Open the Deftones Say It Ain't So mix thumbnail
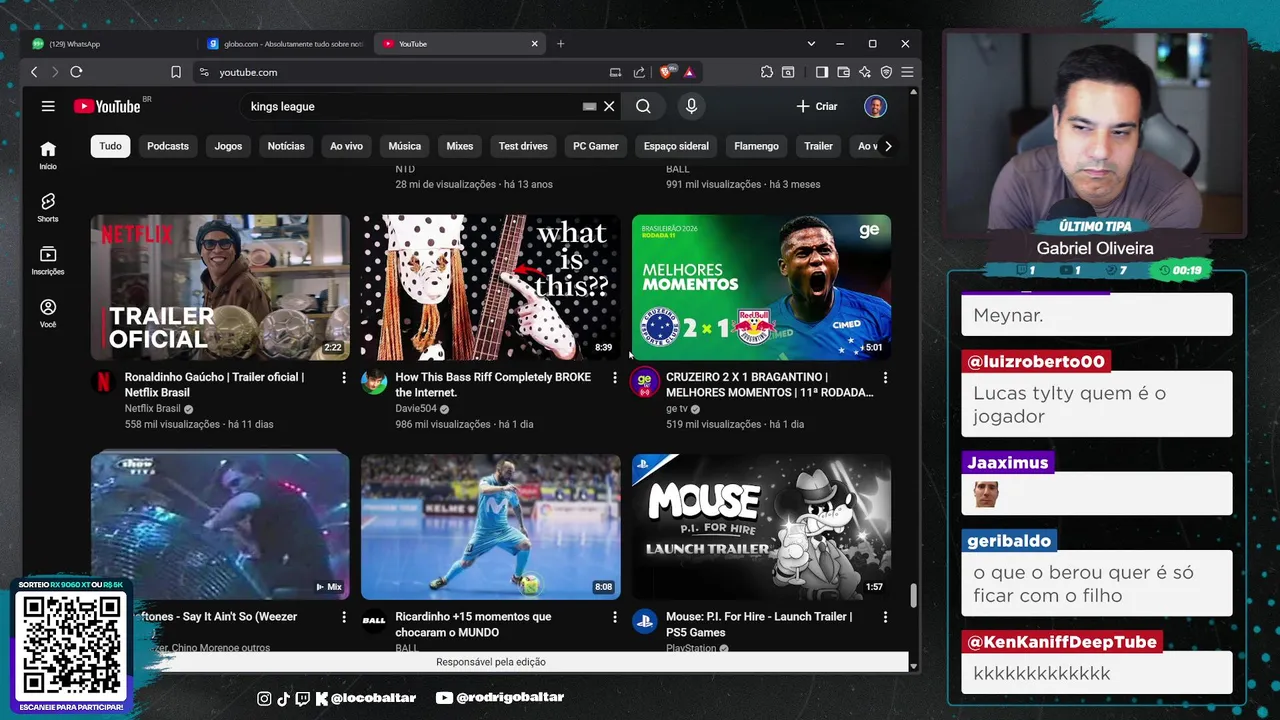 coord(220,527)
